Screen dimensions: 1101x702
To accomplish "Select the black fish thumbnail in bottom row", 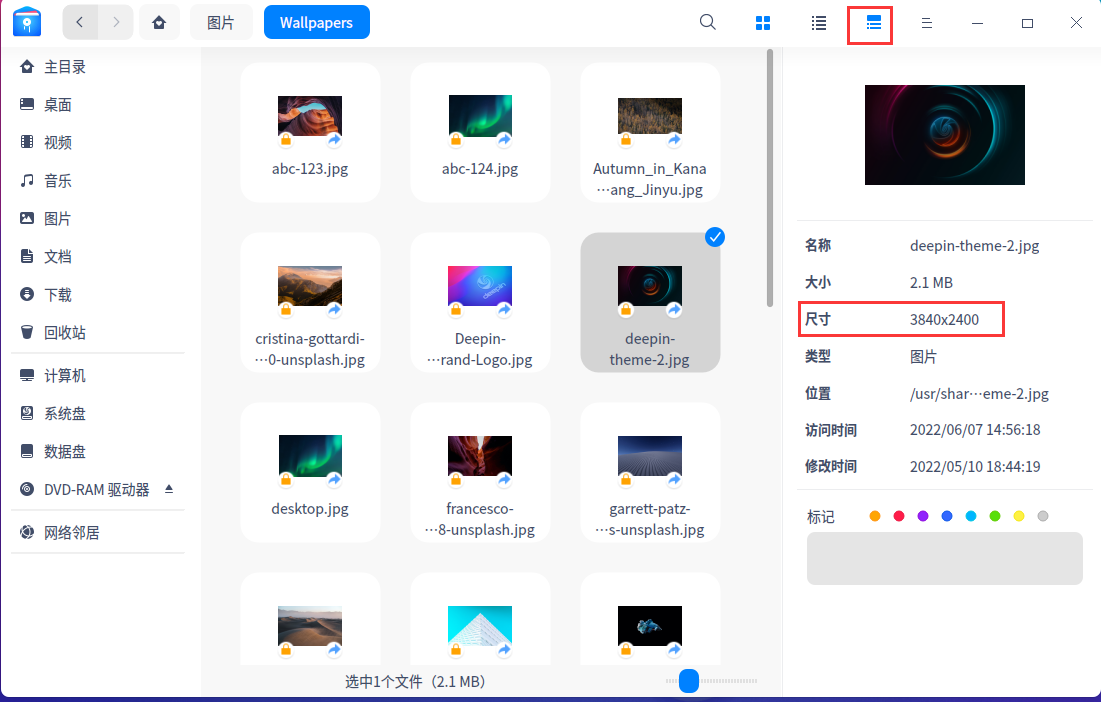I will pyautogui.click(x=650, y=626).
